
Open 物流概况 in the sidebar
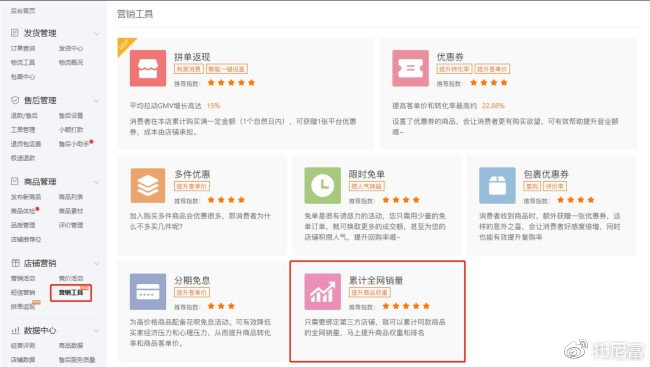(x=71, y=62)
